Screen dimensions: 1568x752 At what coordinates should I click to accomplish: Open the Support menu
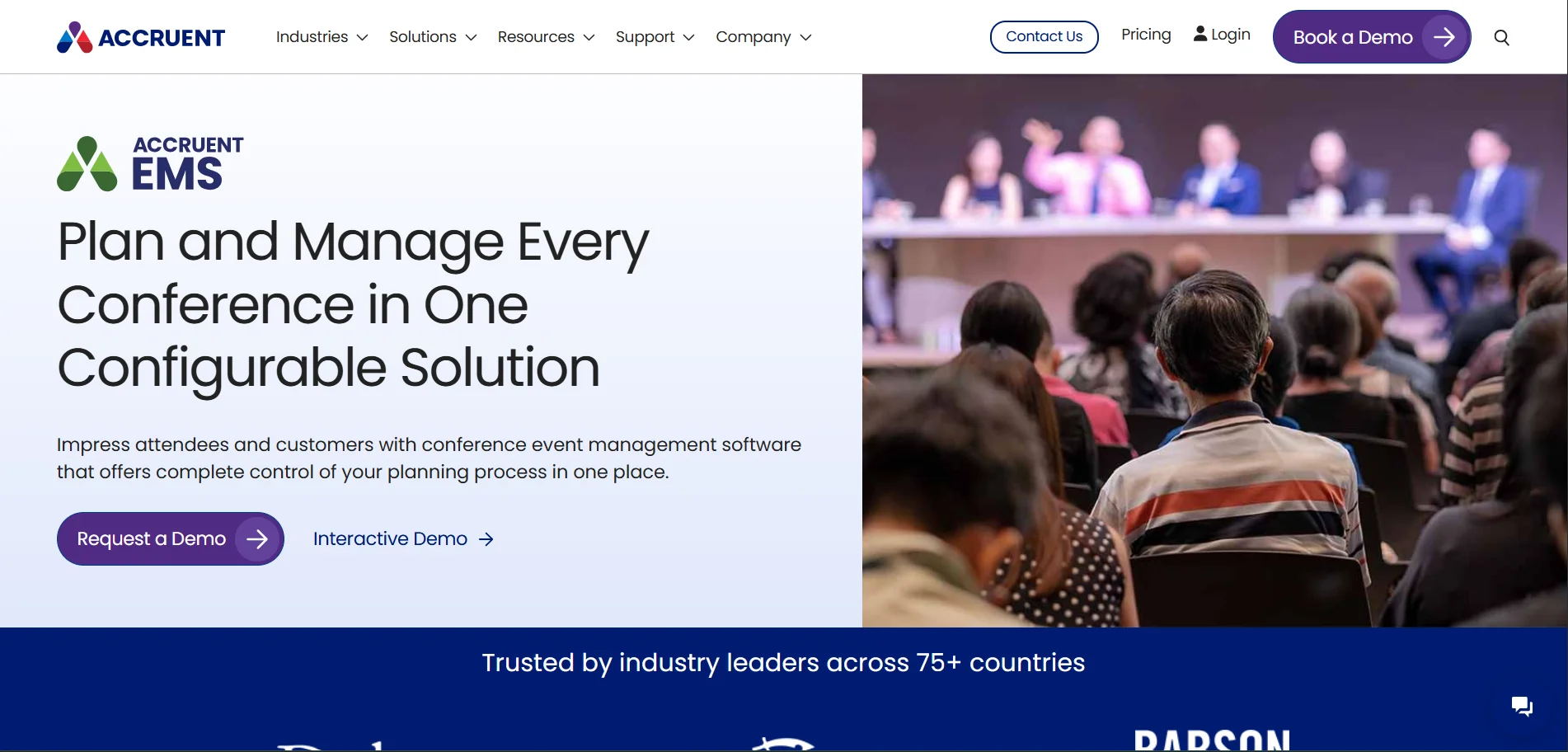coord(645,37)
